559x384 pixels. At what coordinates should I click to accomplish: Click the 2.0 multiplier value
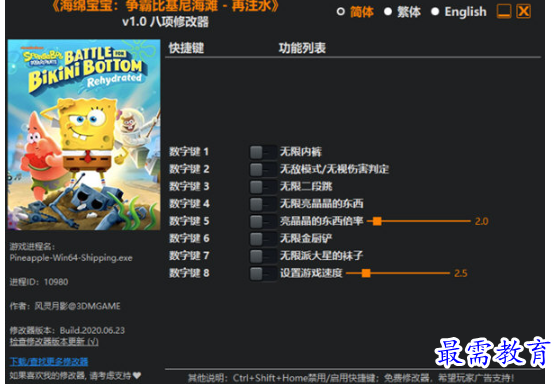click(482, 221)
